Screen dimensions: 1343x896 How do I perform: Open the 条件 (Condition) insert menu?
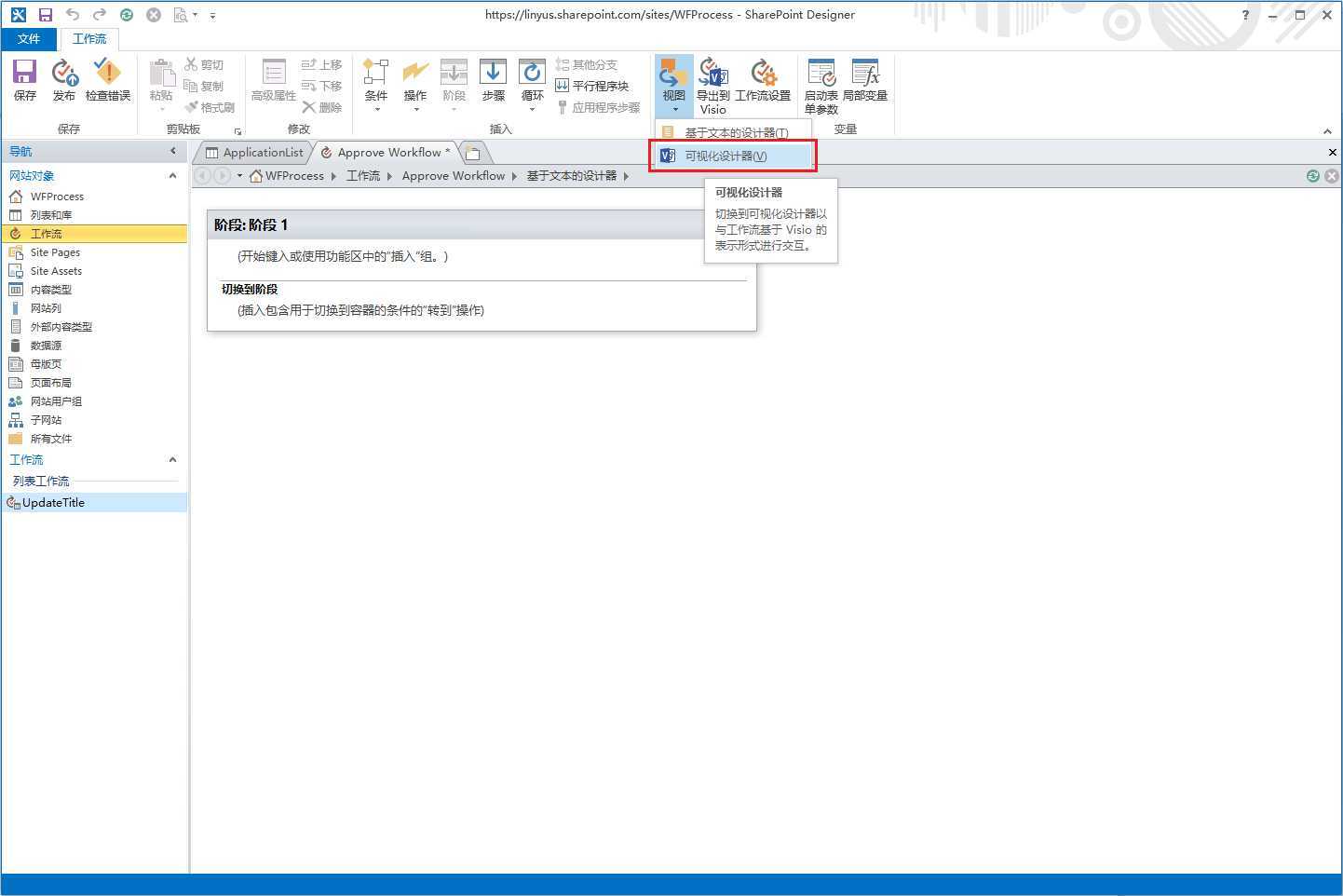coord(376,85)
